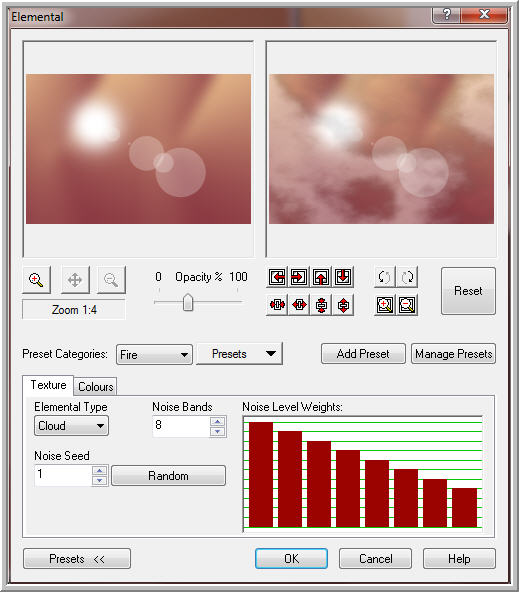Click the move texture right arrow icon

pos(299,278)
